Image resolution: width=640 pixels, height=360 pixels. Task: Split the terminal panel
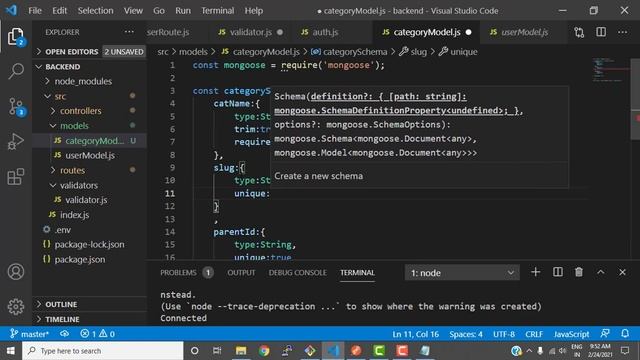click(x=558, y=272)
